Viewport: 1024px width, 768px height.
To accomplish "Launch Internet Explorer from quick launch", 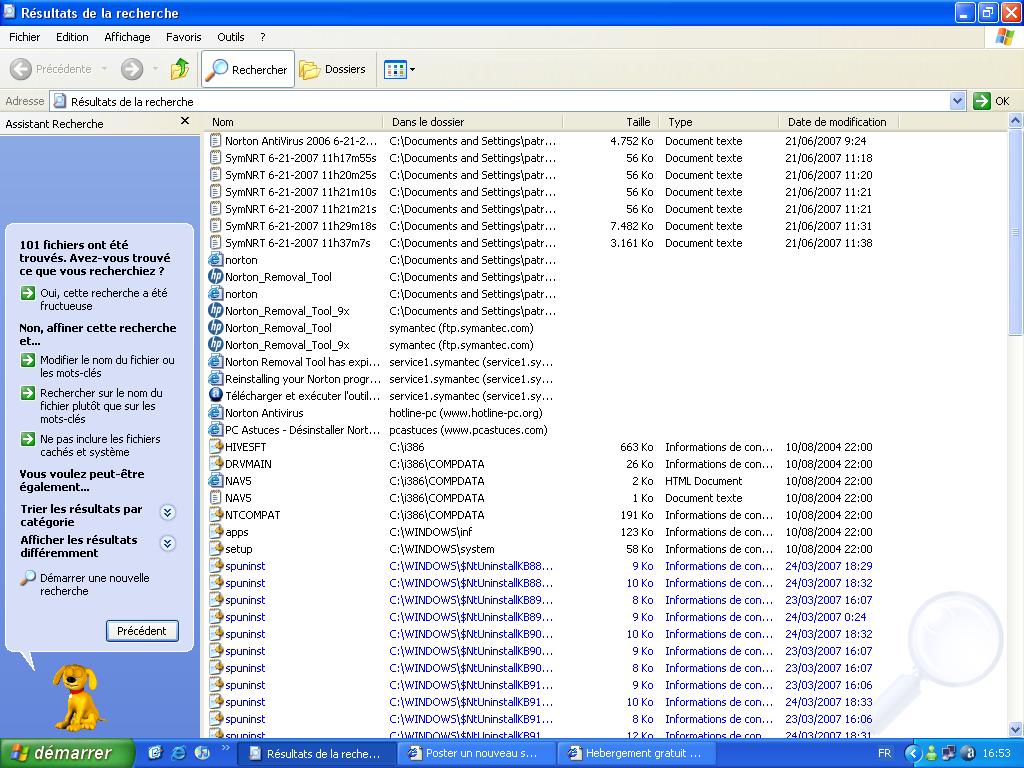I will 178,753.
